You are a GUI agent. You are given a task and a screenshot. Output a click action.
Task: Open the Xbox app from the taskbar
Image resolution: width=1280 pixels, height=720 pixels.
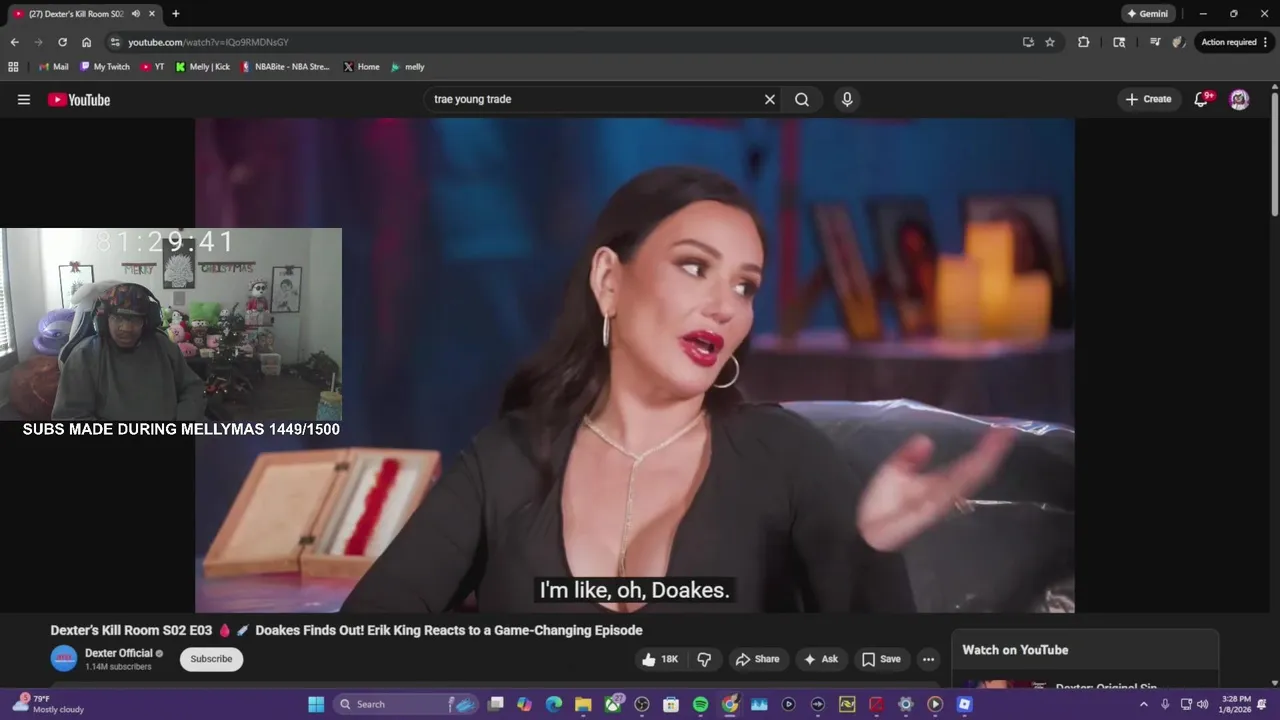(612, 704)
